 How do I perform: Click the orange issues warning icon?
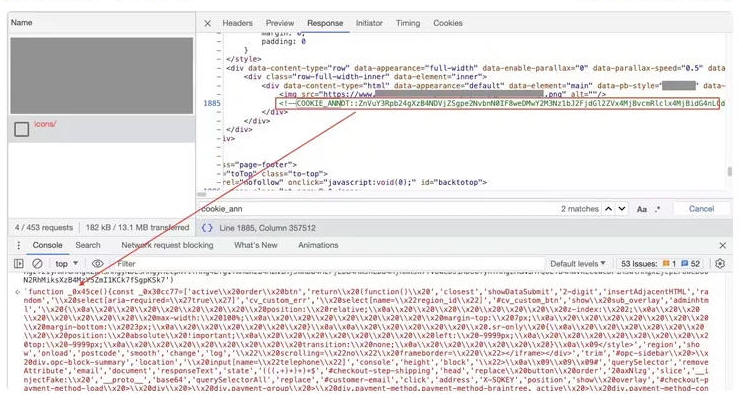[666, 264]
